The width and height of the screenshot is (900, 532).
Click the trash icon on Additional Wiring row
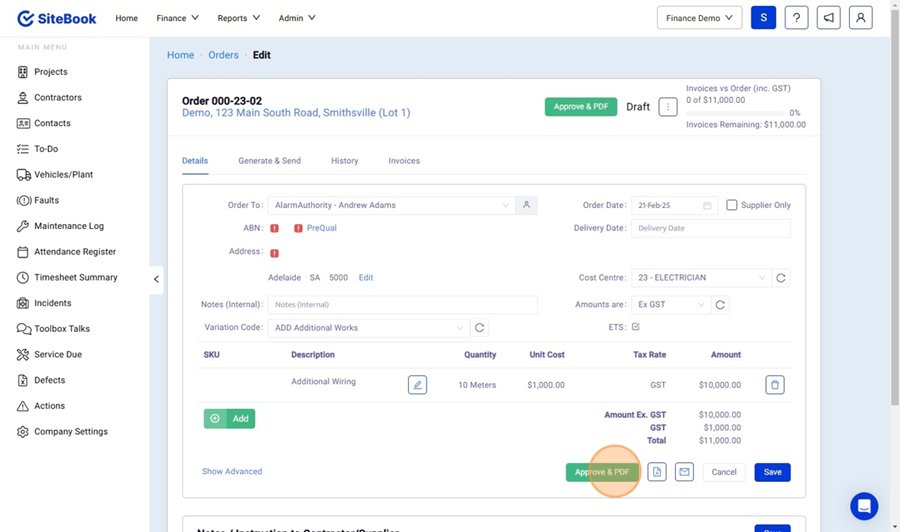click(774, 385)
